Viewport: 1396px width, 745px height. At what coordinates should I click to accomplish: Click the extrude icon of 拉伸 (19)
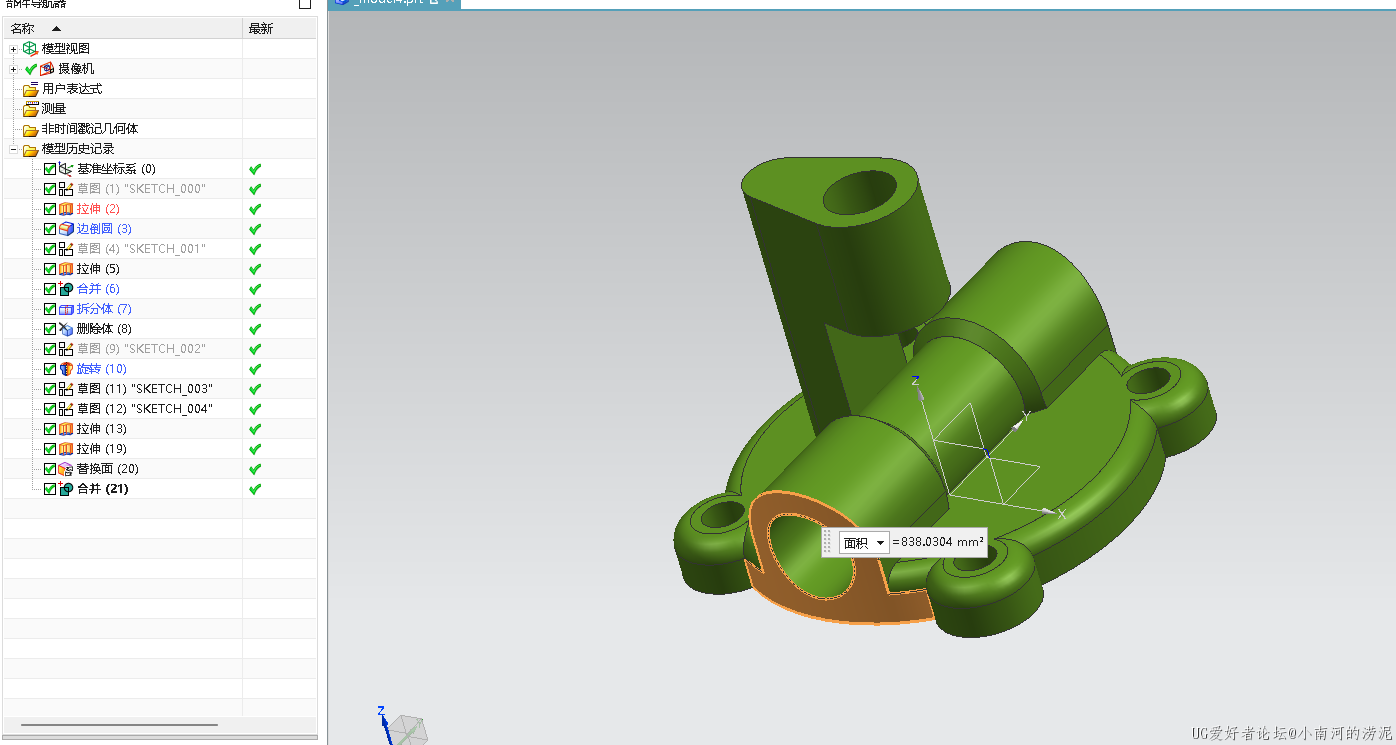click(66, 449)
